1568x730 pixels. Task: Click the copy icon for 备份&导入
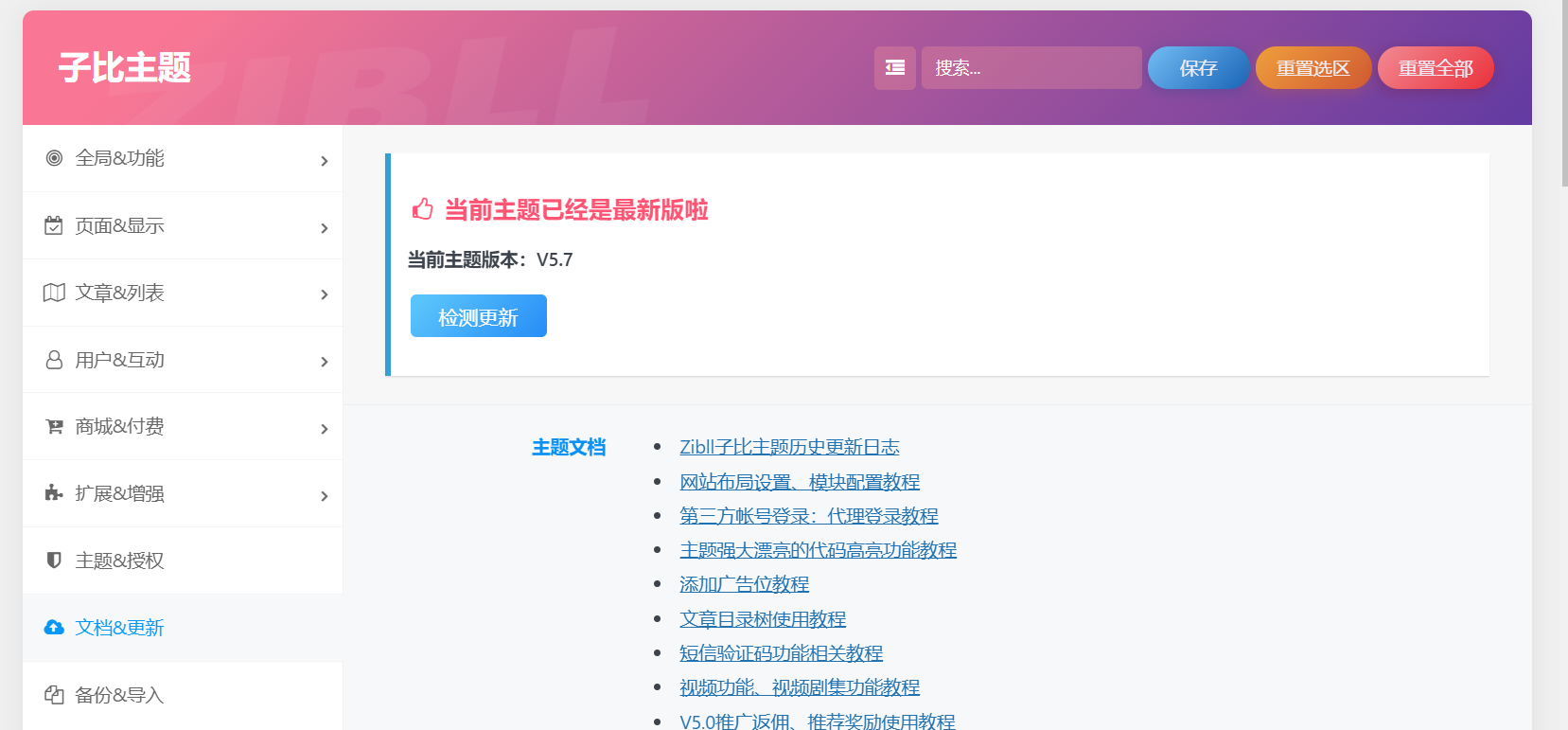pyautogui.click(x=54, y=695)
